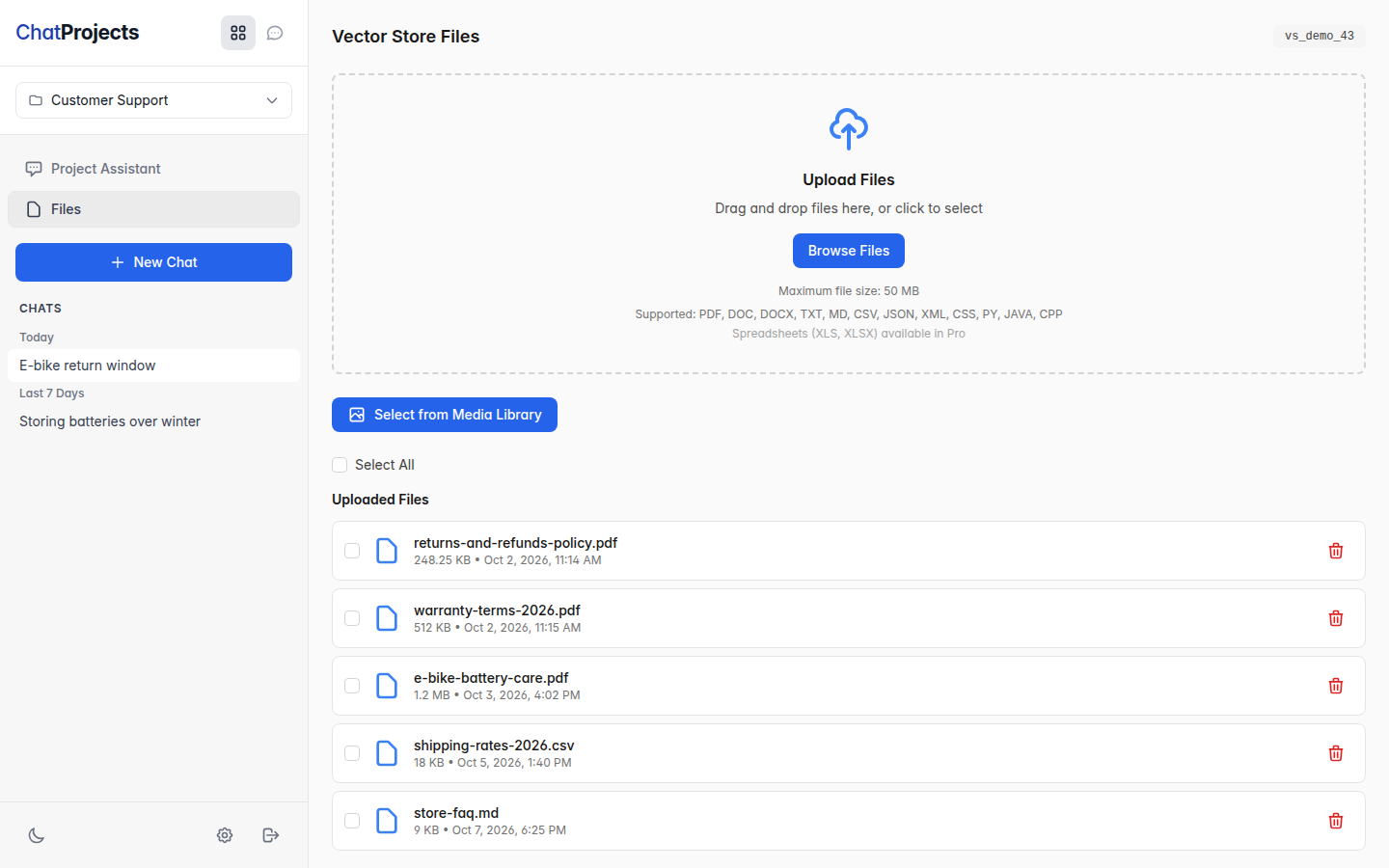Switch to the grid projects view icon

click(238, 33)
